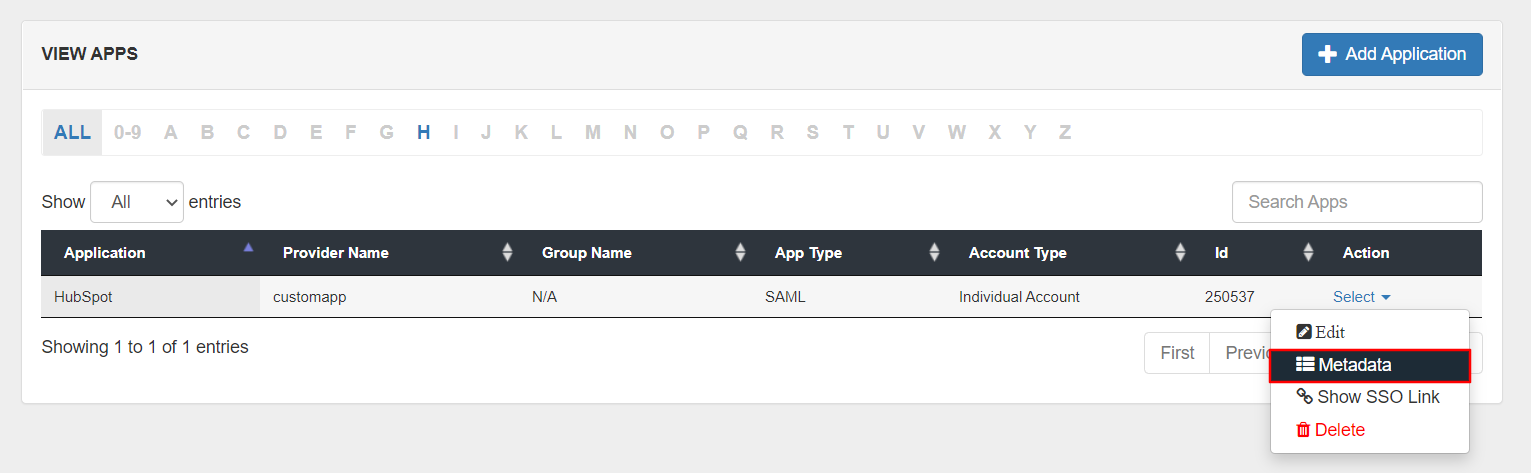
Task: Sort by Provider Name column
Action: 389,253
